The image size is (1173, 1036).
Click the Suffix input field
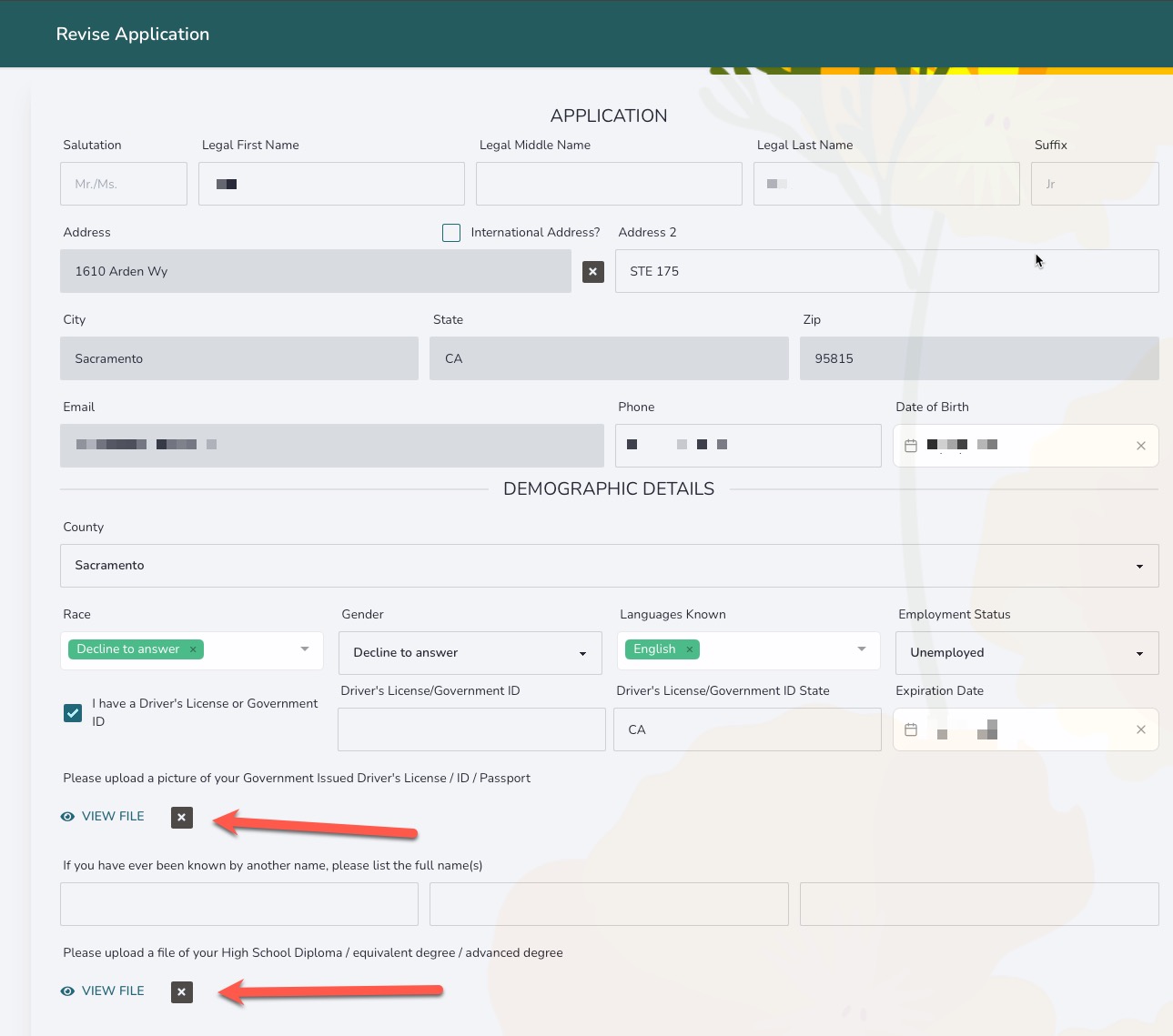(x=1095, y=184)
